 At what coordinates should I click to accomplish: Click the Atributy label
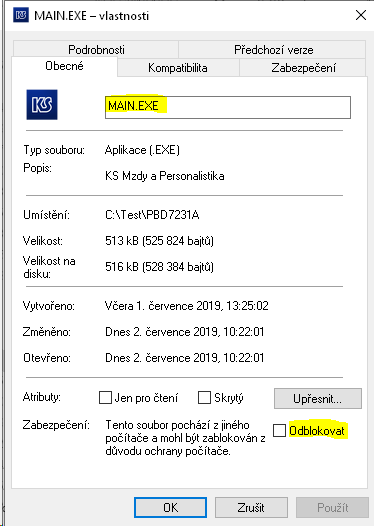42,397
